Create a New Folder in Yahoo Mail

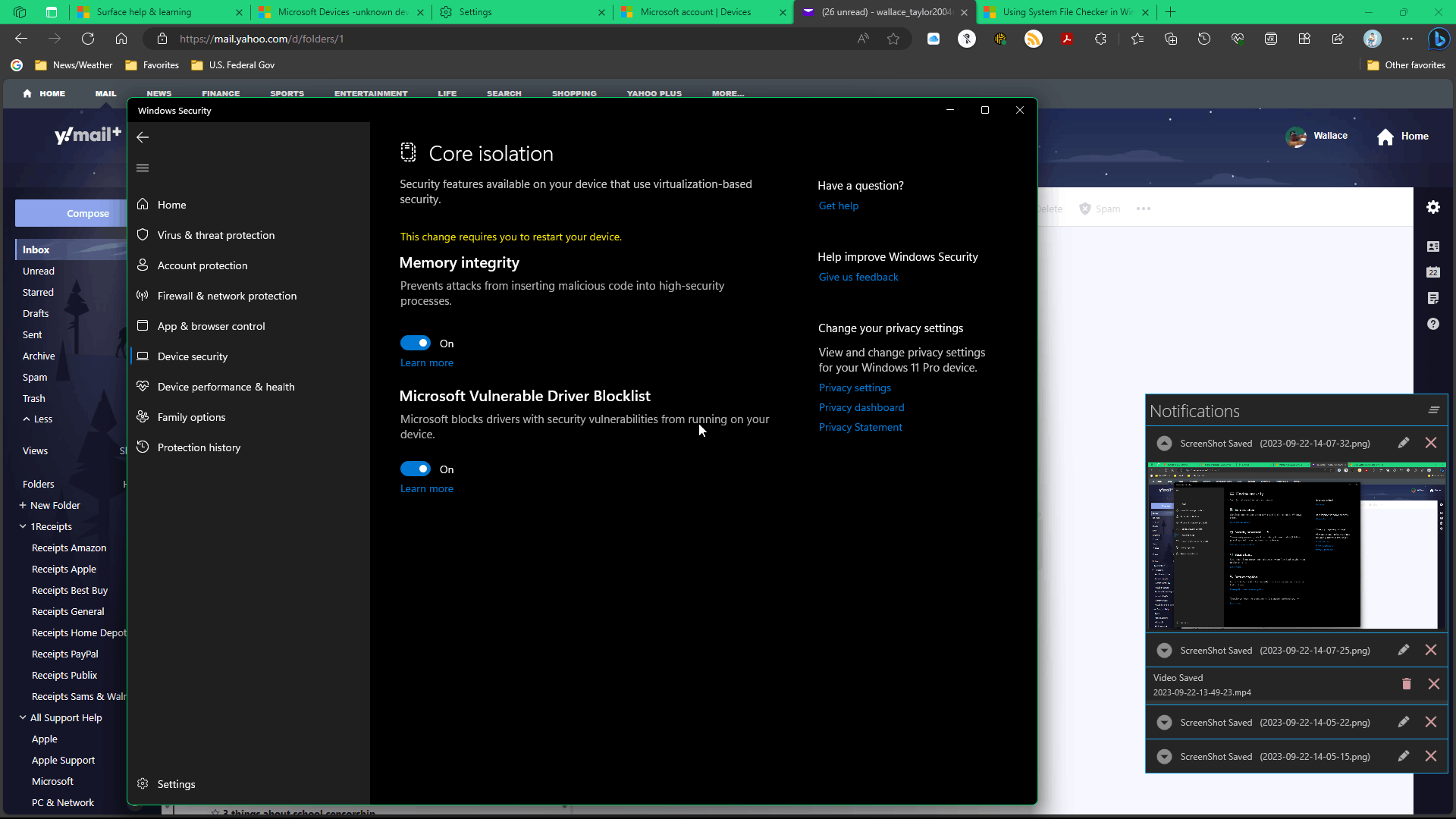pyautogui.click(x=50, y=505)
